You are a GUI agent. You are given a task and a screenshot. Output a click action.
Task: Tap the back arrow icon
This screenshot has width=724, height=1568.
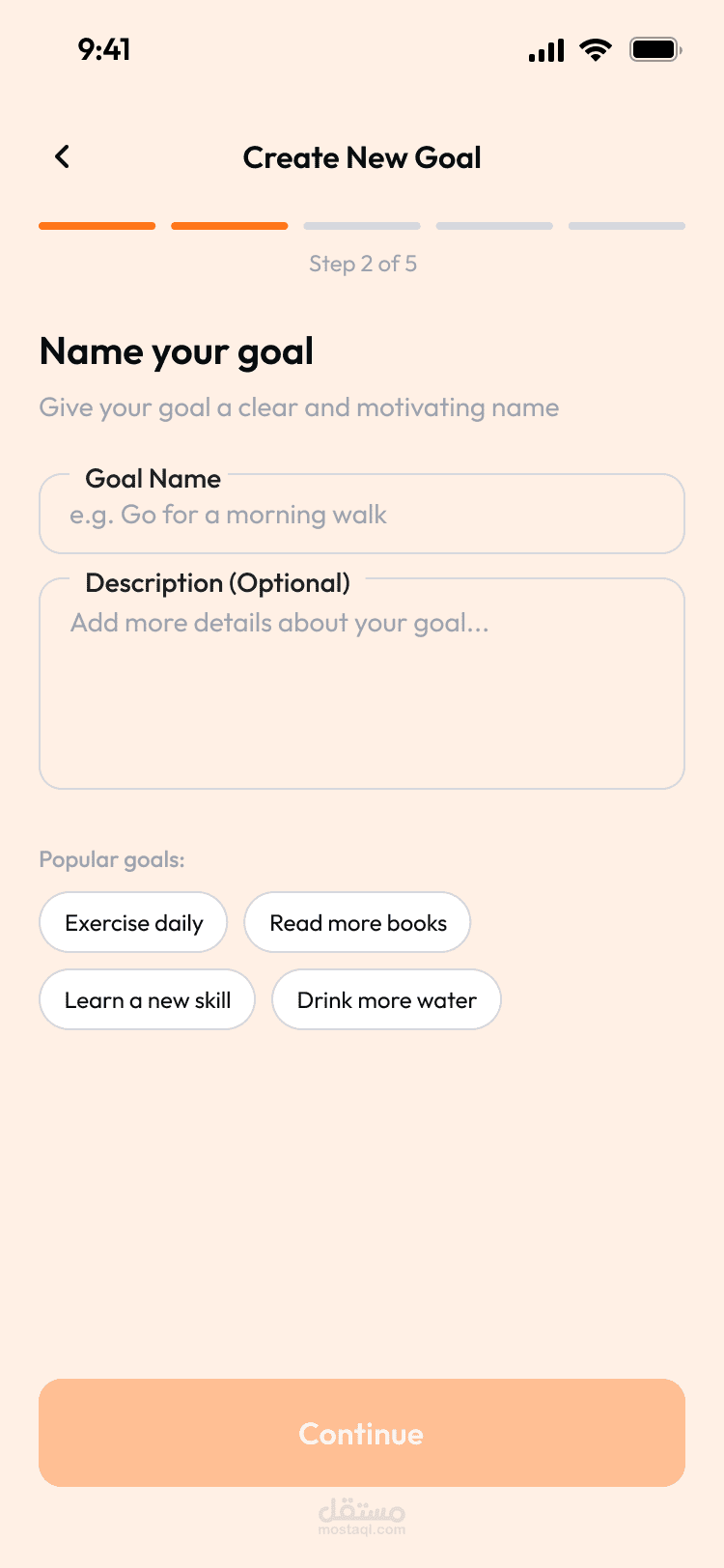(x=63, y=156)
